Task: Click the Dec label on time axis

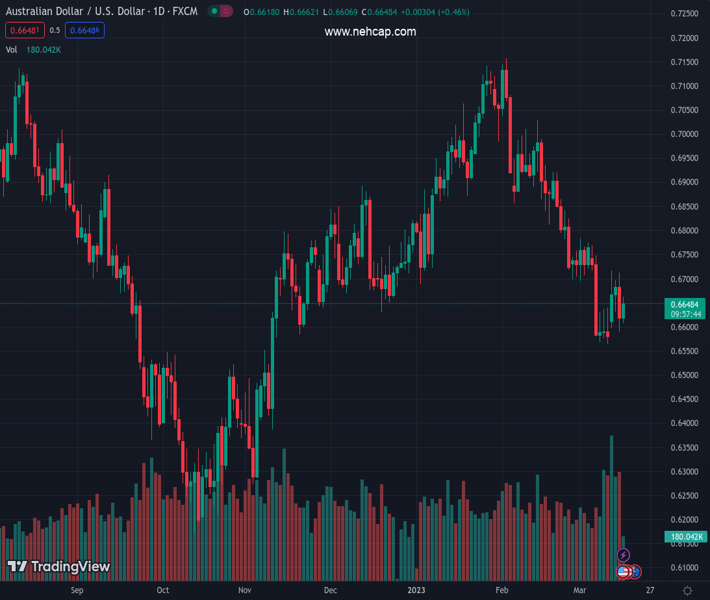Action: click(x=330, y=591)
